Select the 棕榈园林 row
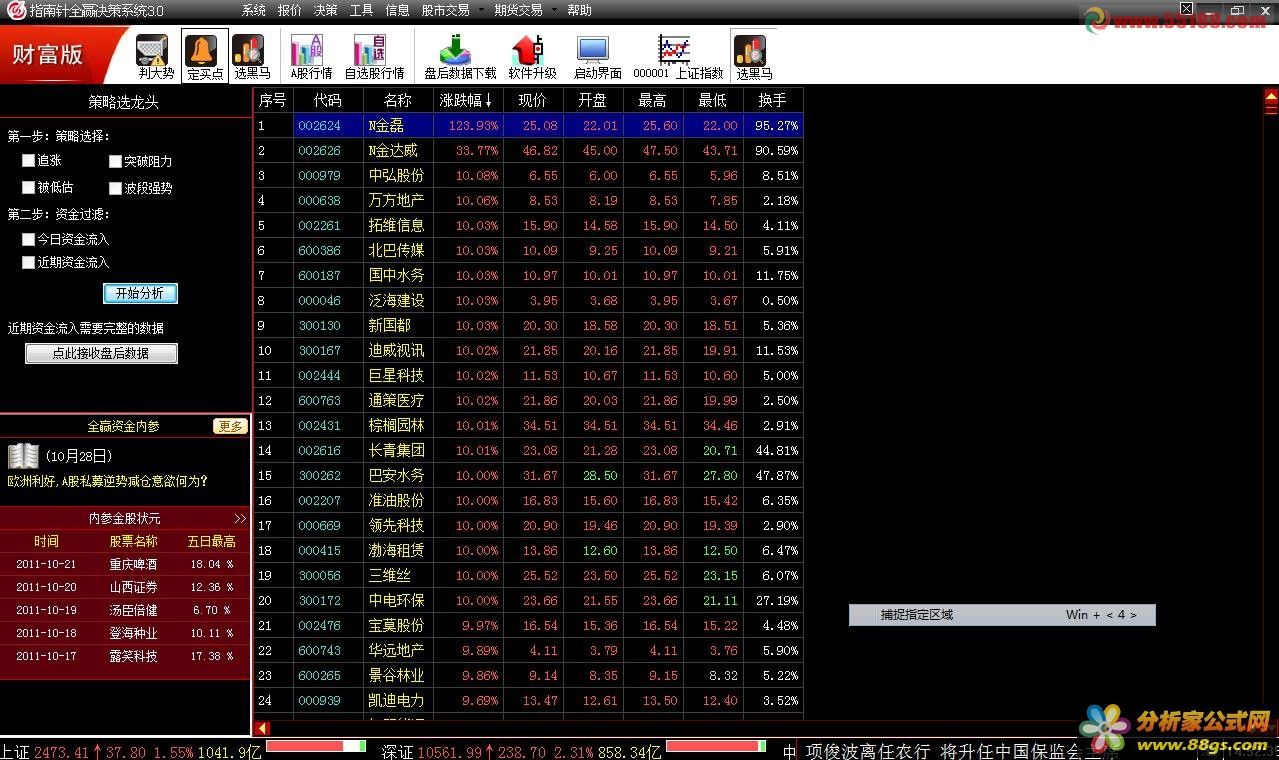1279x760 pixels. 529,425
